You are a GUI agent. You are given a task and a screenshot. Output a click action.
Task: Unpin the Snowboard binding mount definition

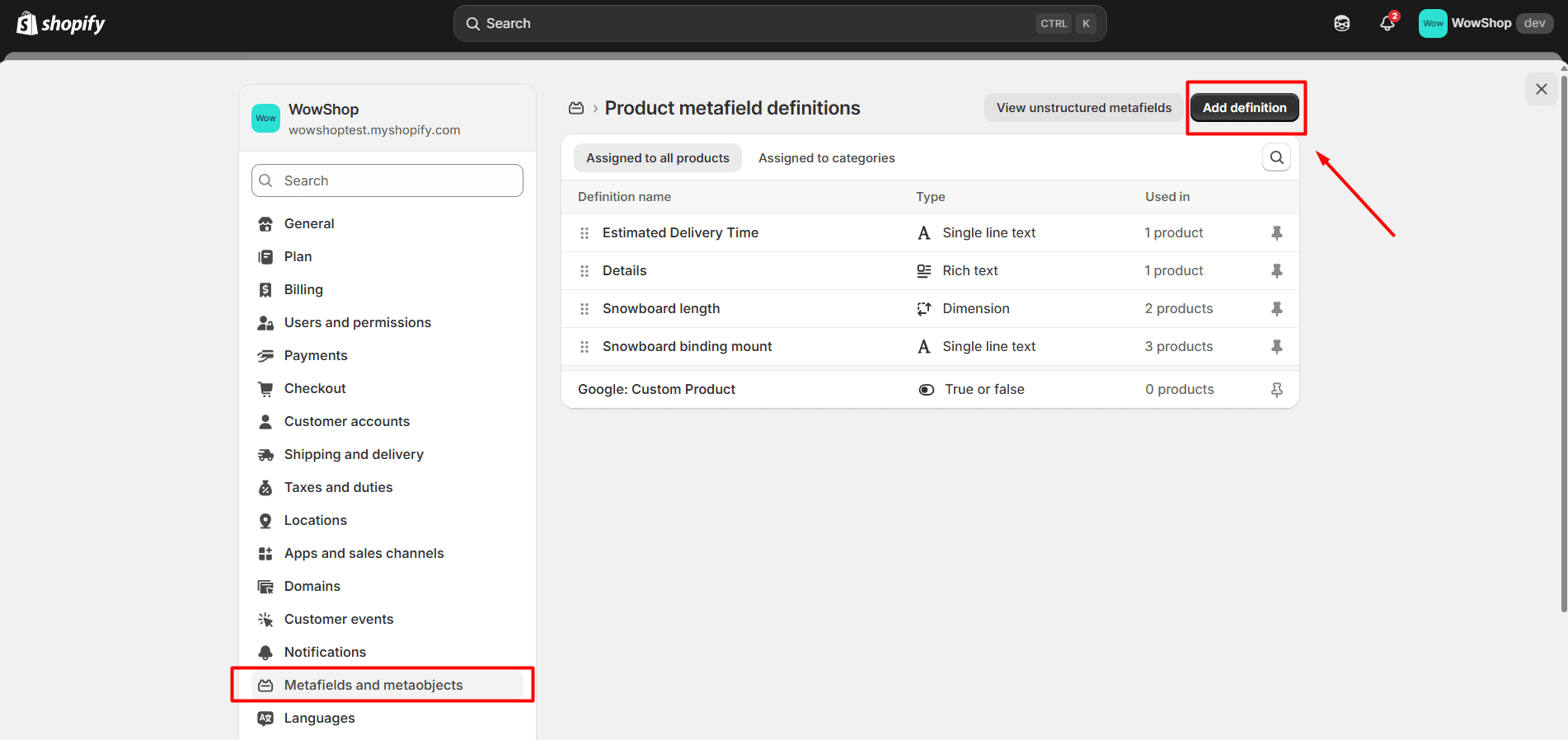click(1276, 347)
